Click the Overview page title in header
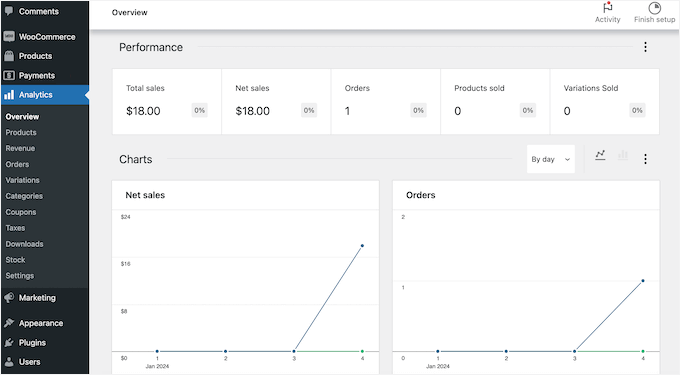 pos(130,13)
